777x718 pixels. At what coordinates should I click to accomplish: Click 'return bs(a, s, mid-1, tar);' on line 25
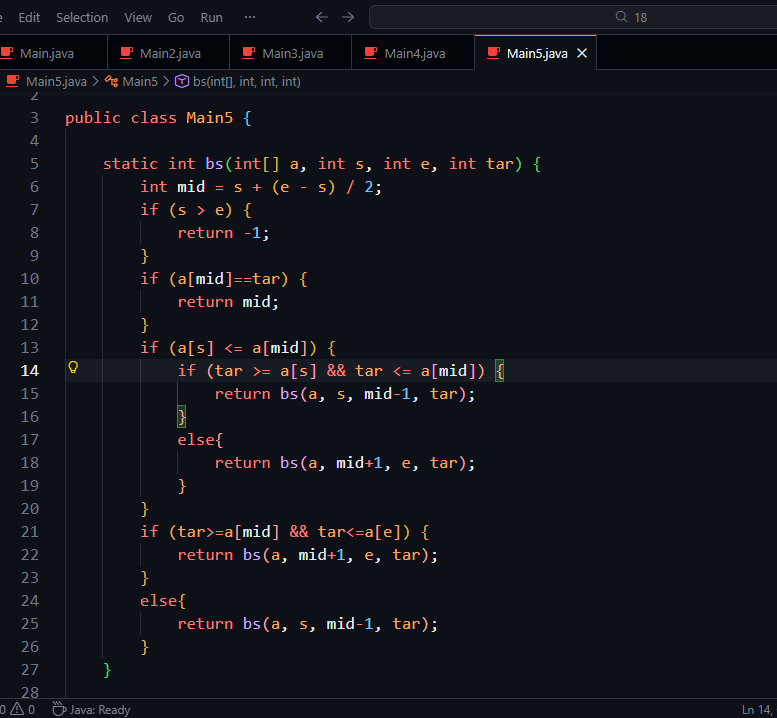coord(308,624)
